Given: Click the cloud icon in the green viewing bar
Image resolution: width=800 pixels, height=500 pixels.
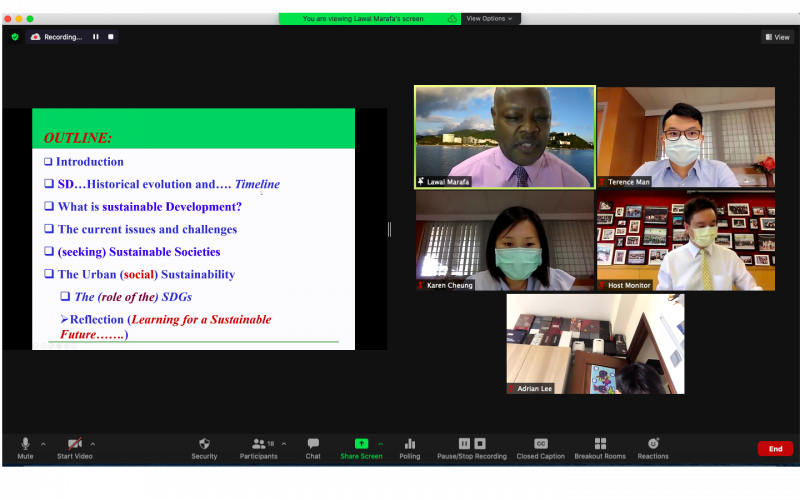Looking at the screenshot, I should [x=452, y=19].
